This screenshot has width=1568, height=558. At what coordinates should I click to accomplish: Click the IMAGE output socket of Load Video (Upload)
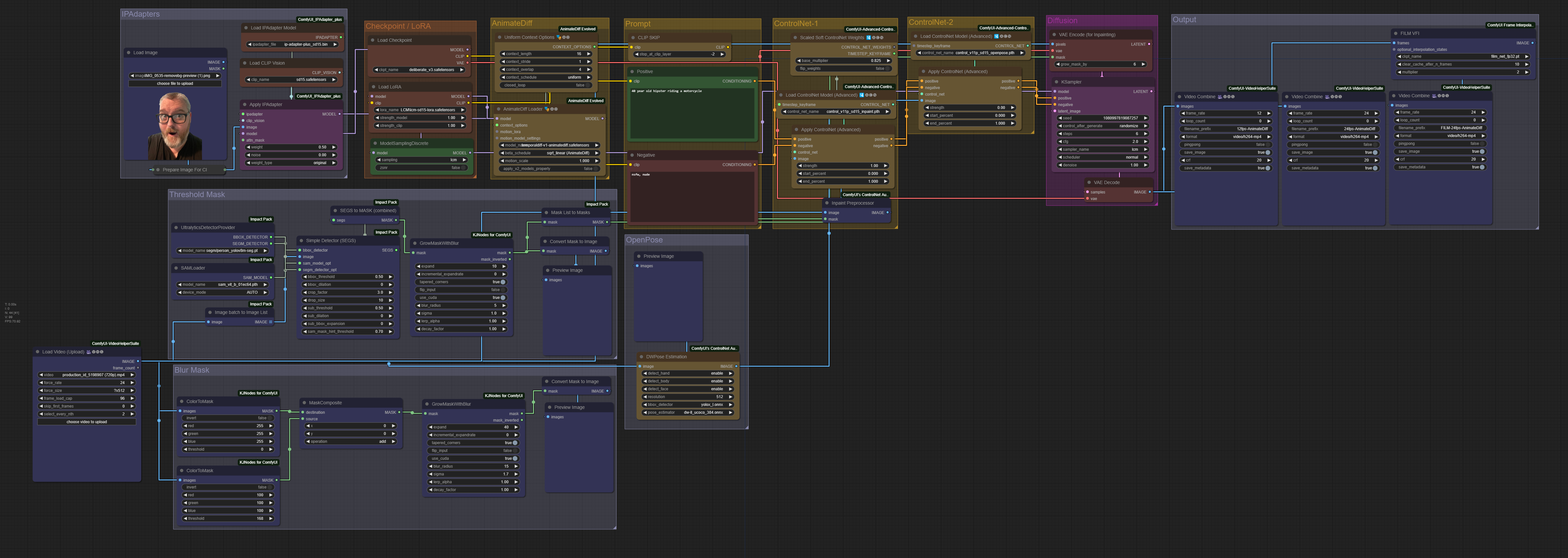(x=138, y=362)
